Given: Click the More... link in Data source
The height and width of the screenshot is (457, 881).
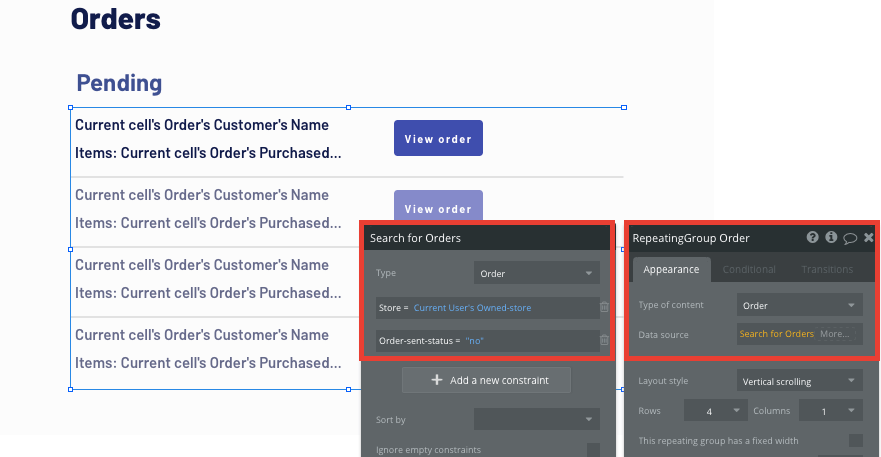Looking at the screenshot, I should coord(834,334).
